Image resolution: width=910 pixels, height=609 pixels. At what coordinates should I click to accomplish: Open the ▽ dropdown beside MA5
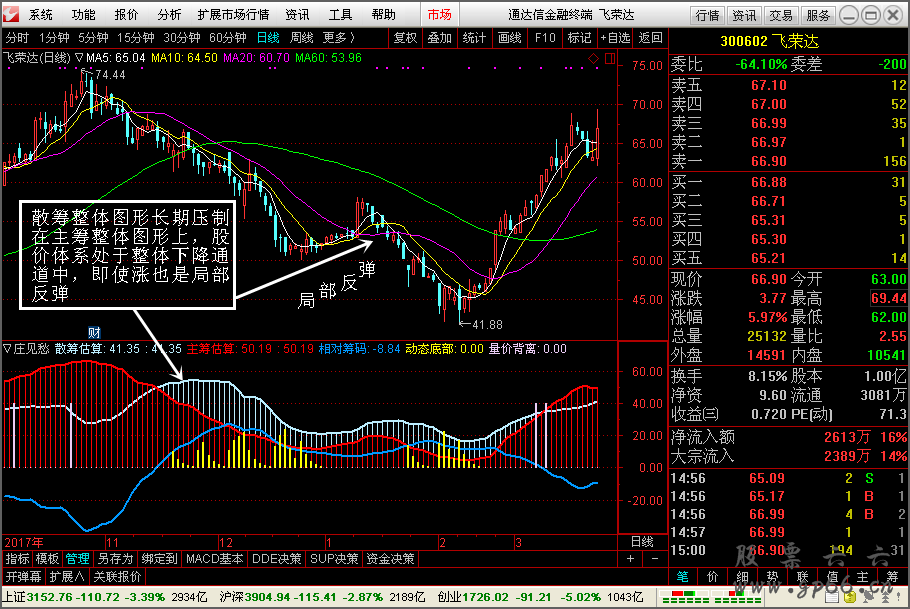pos(79,58)
